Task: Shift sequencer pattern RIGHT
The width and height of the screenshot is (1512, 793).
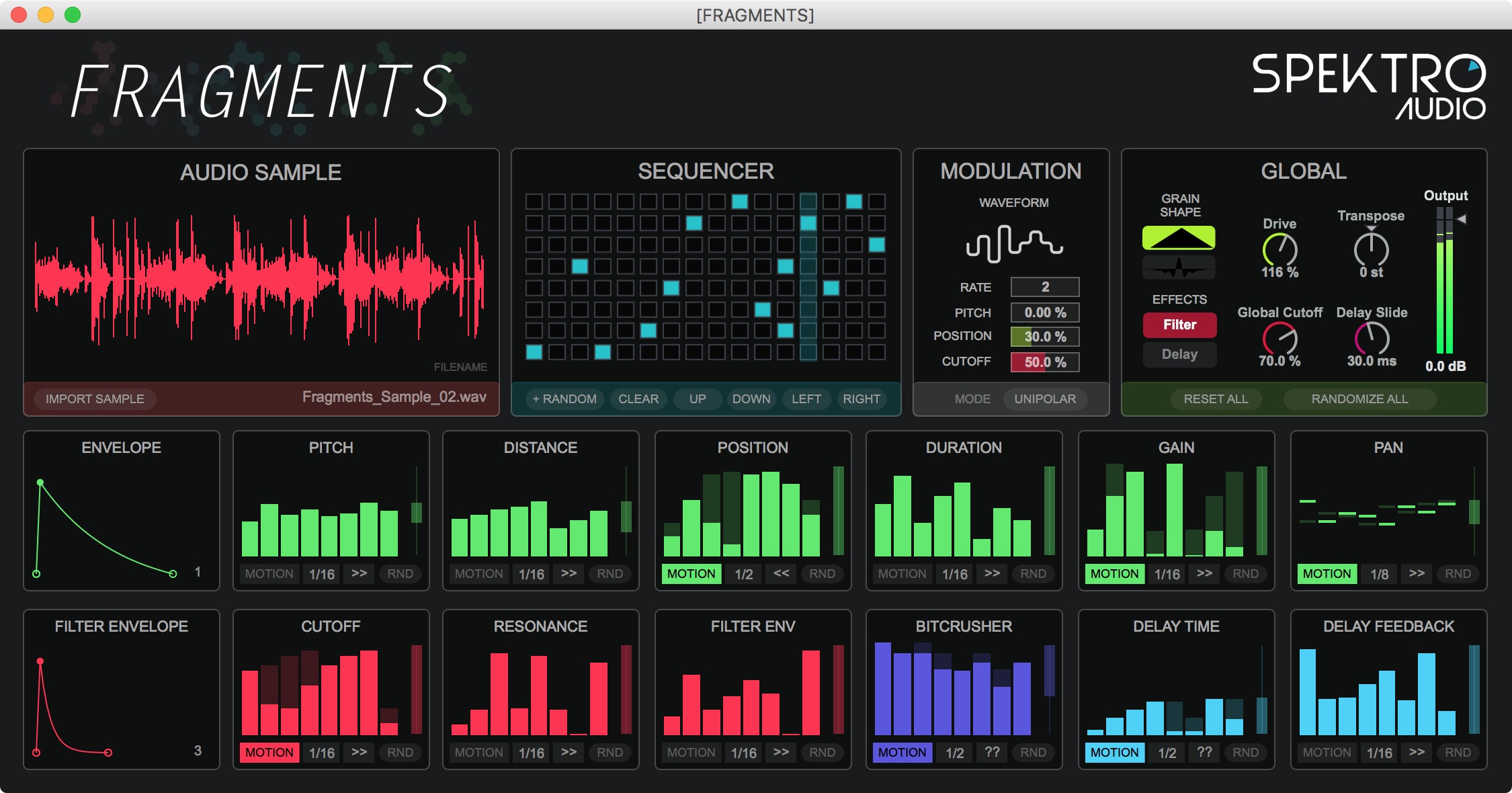Action: coord(862,399)
